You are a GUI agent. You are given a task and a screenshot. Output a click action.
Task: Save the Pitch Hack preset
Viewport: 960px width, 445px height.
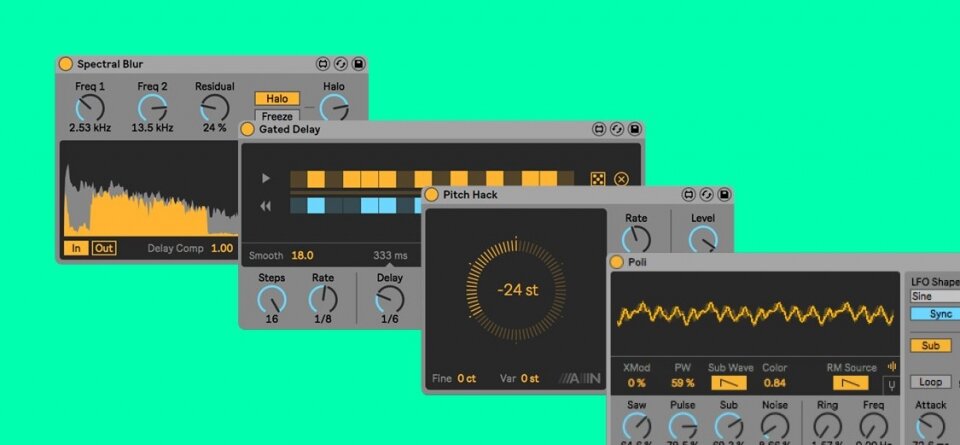[724, 195]
